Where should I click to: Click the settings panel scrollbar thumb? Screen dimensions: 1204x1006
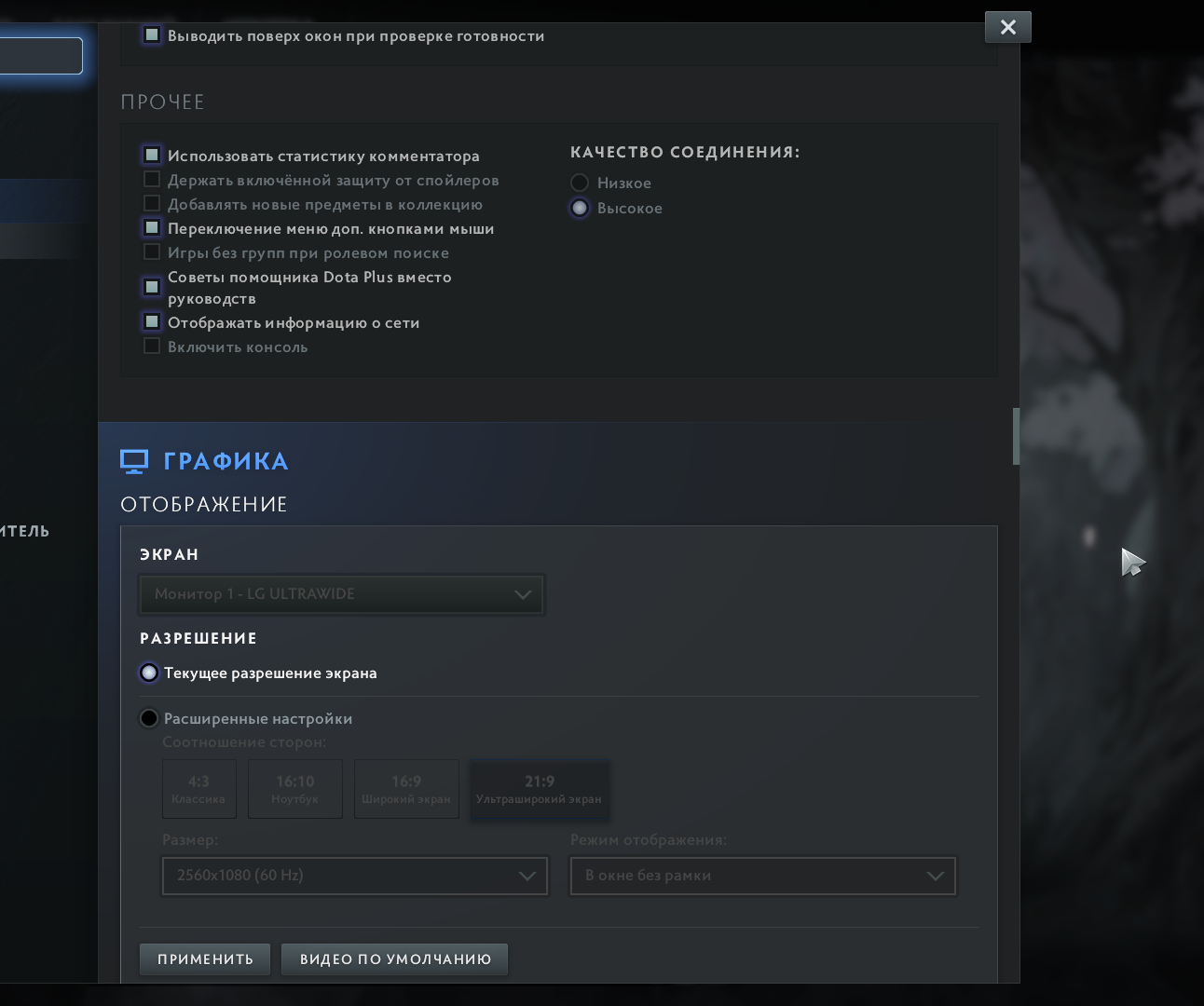point(1016,436)
